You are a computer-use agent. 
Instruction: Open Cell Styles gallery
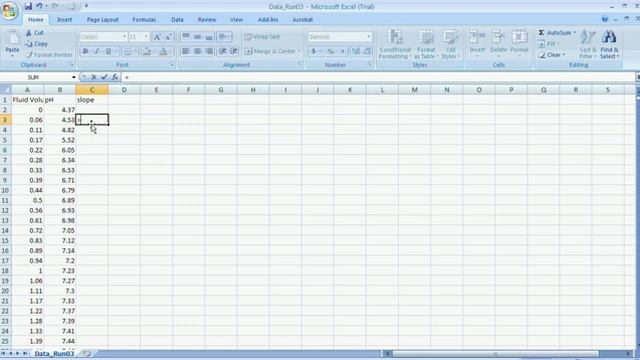[x=451, y=44]
